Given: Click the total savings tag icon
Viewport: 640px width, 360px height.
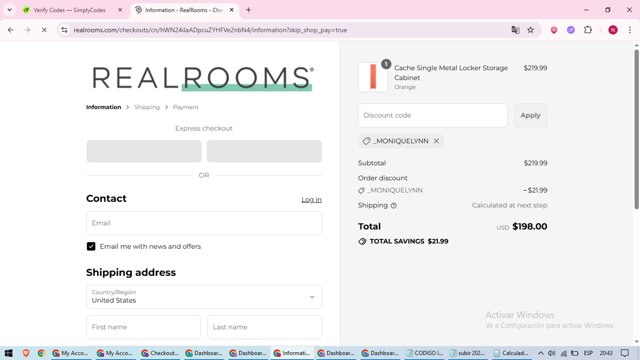Looking at the screenshot, I should (x=362, y=241).
